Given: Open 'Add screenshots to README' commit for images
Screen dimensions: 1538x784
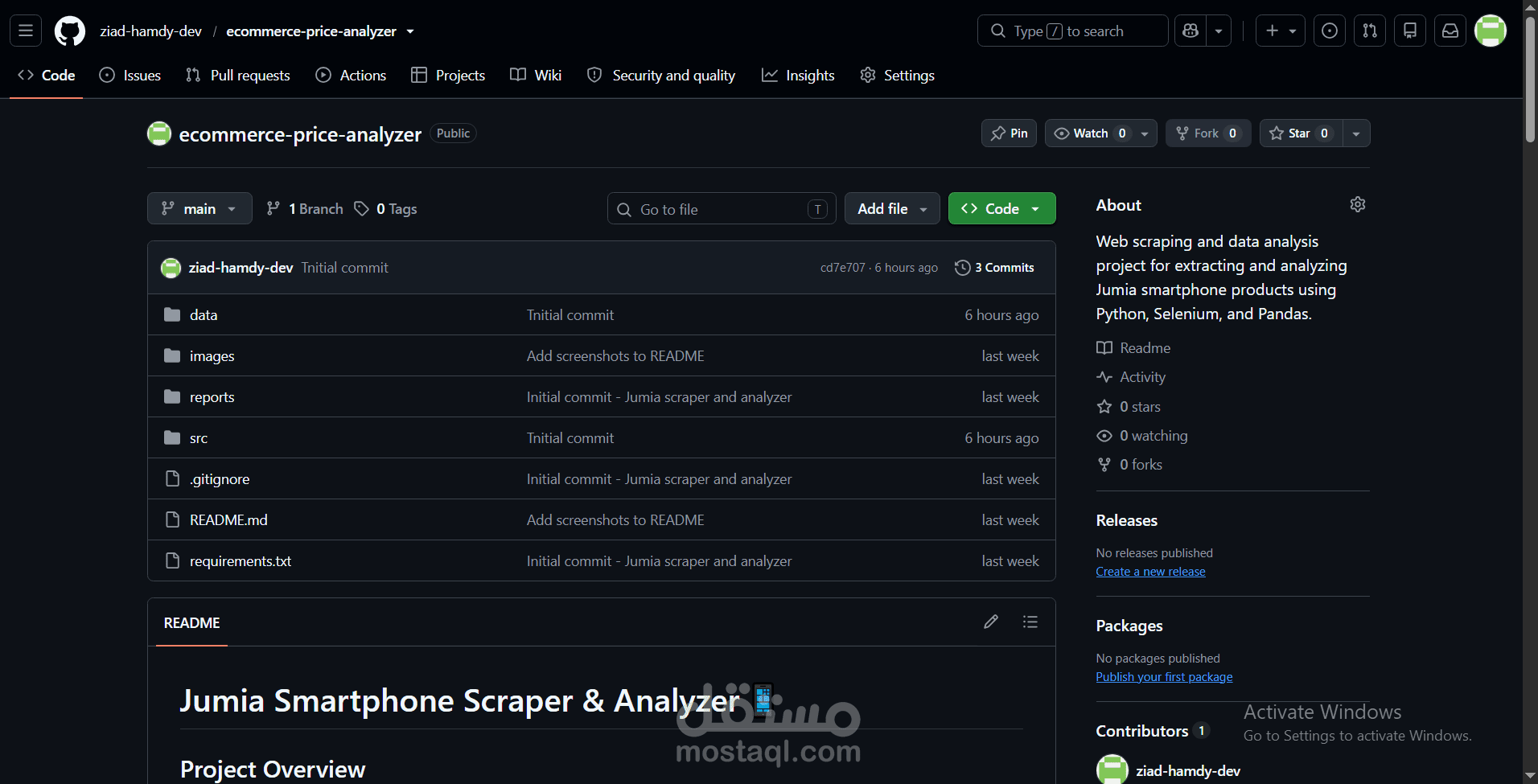Looking at the screenshot, I should (615, 356).
